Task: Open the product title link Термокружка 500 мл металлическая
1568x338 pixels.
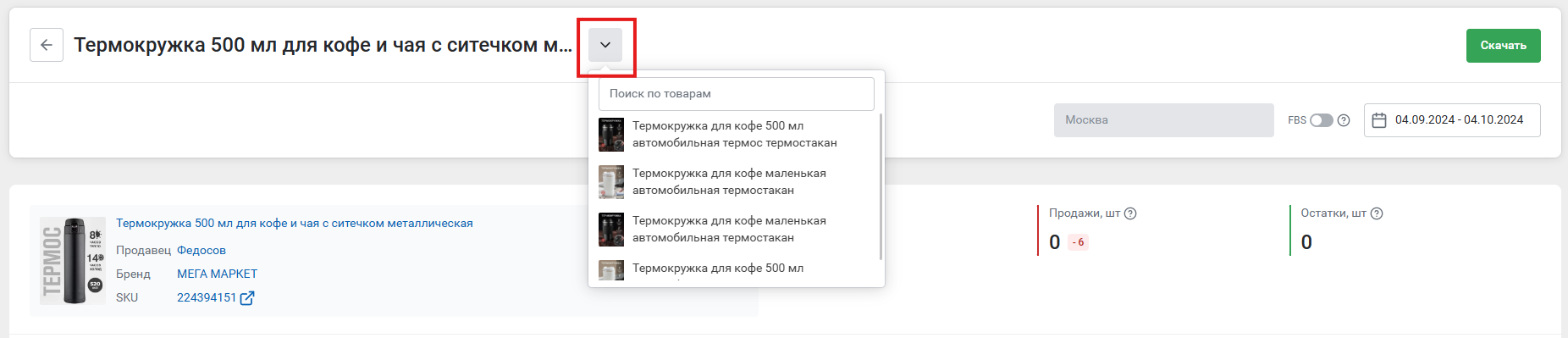Action: point(295,224)
